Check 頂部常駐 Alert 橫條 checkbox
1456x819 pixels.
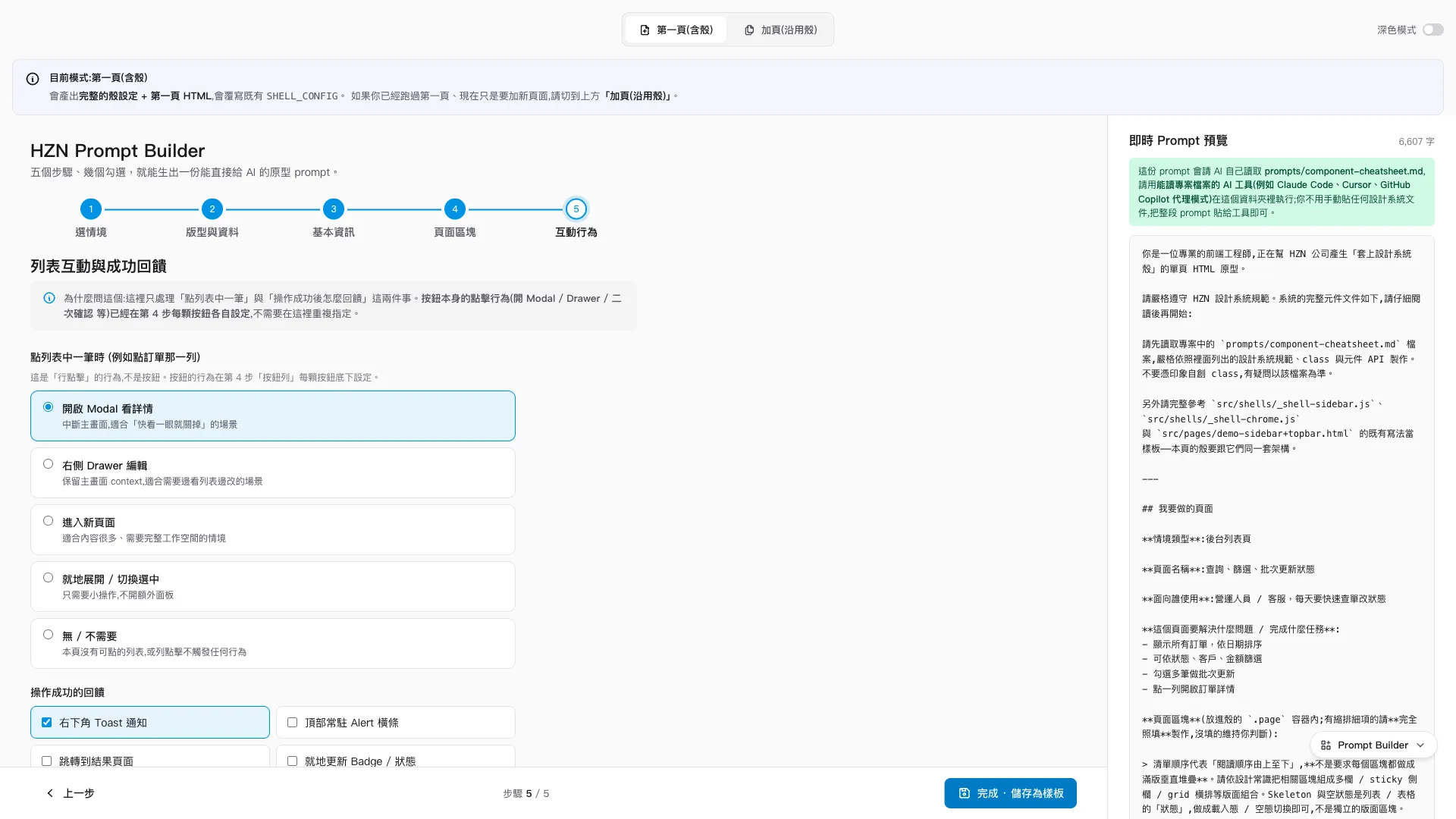(292, 722)
